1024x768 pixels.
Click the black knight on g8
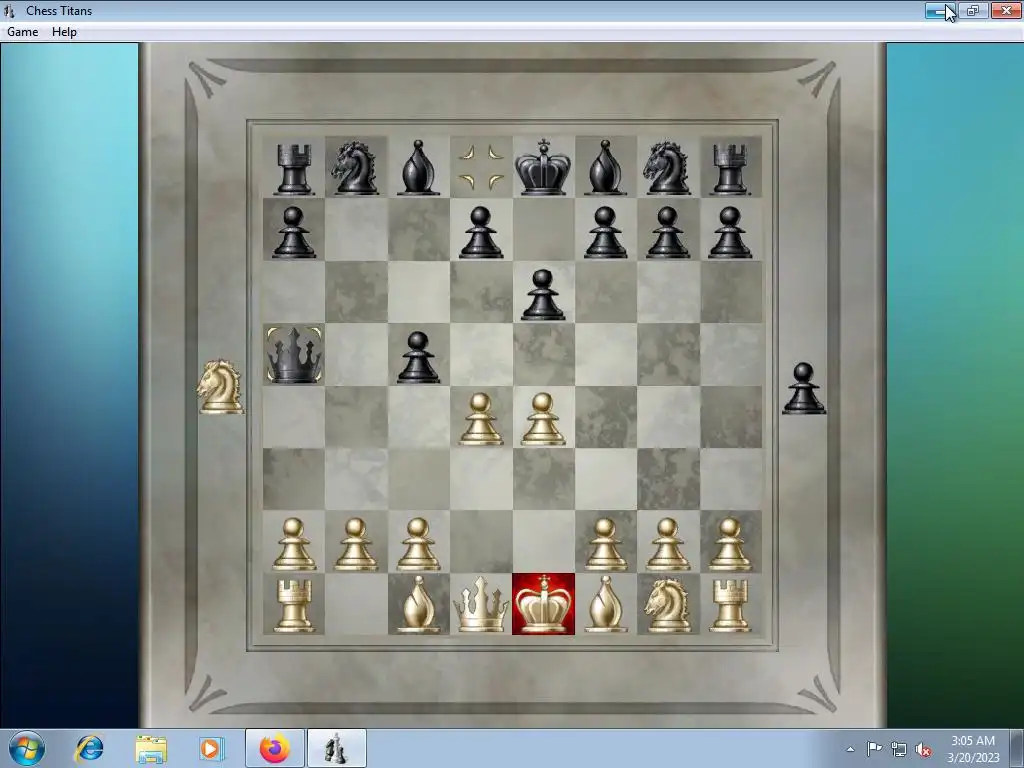coord(667,168)
